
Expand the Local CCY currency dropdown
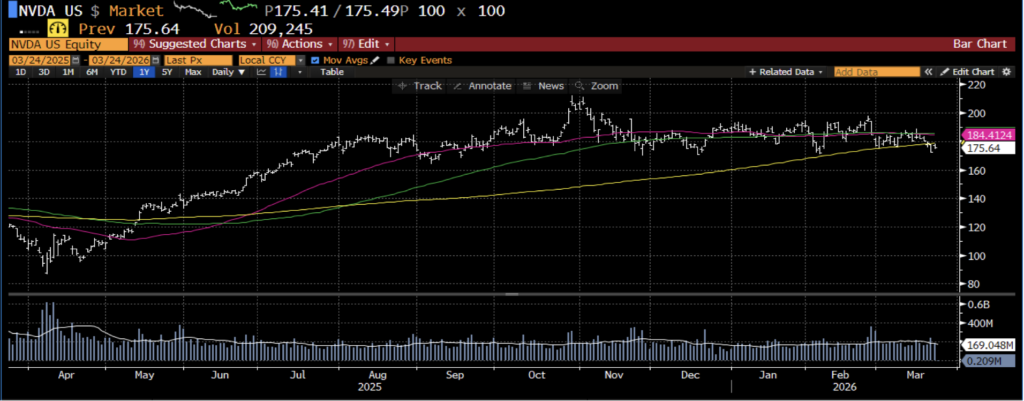[272, 60]
